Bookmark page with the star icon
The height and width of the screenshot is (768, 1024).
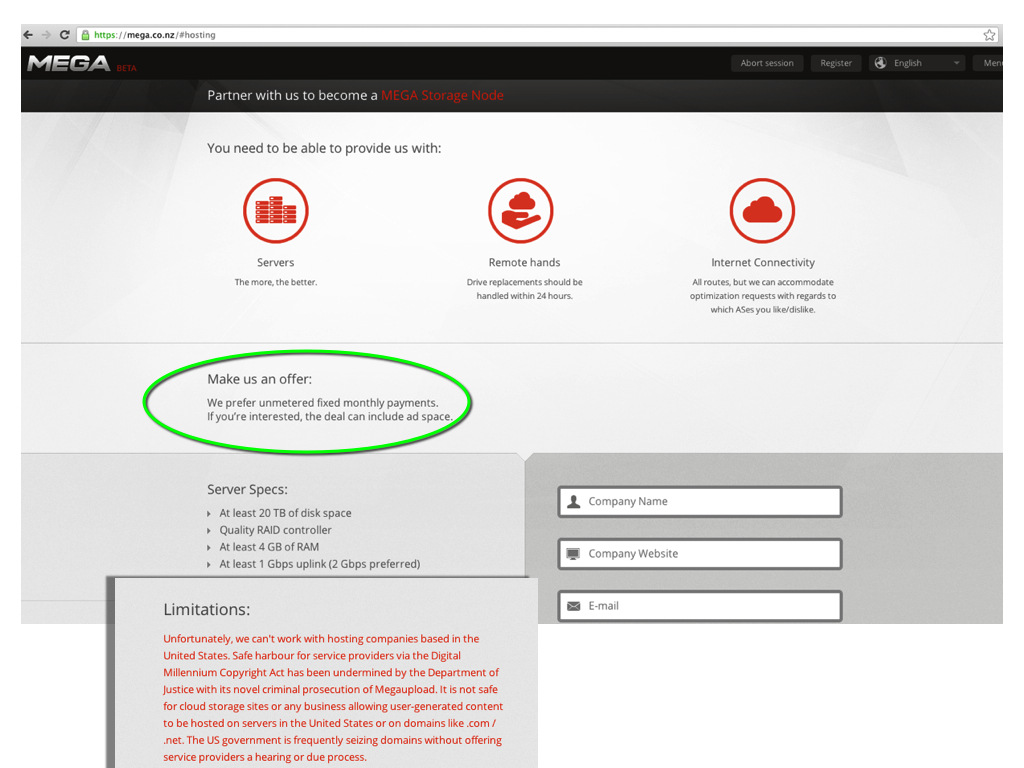coord(989,35)
